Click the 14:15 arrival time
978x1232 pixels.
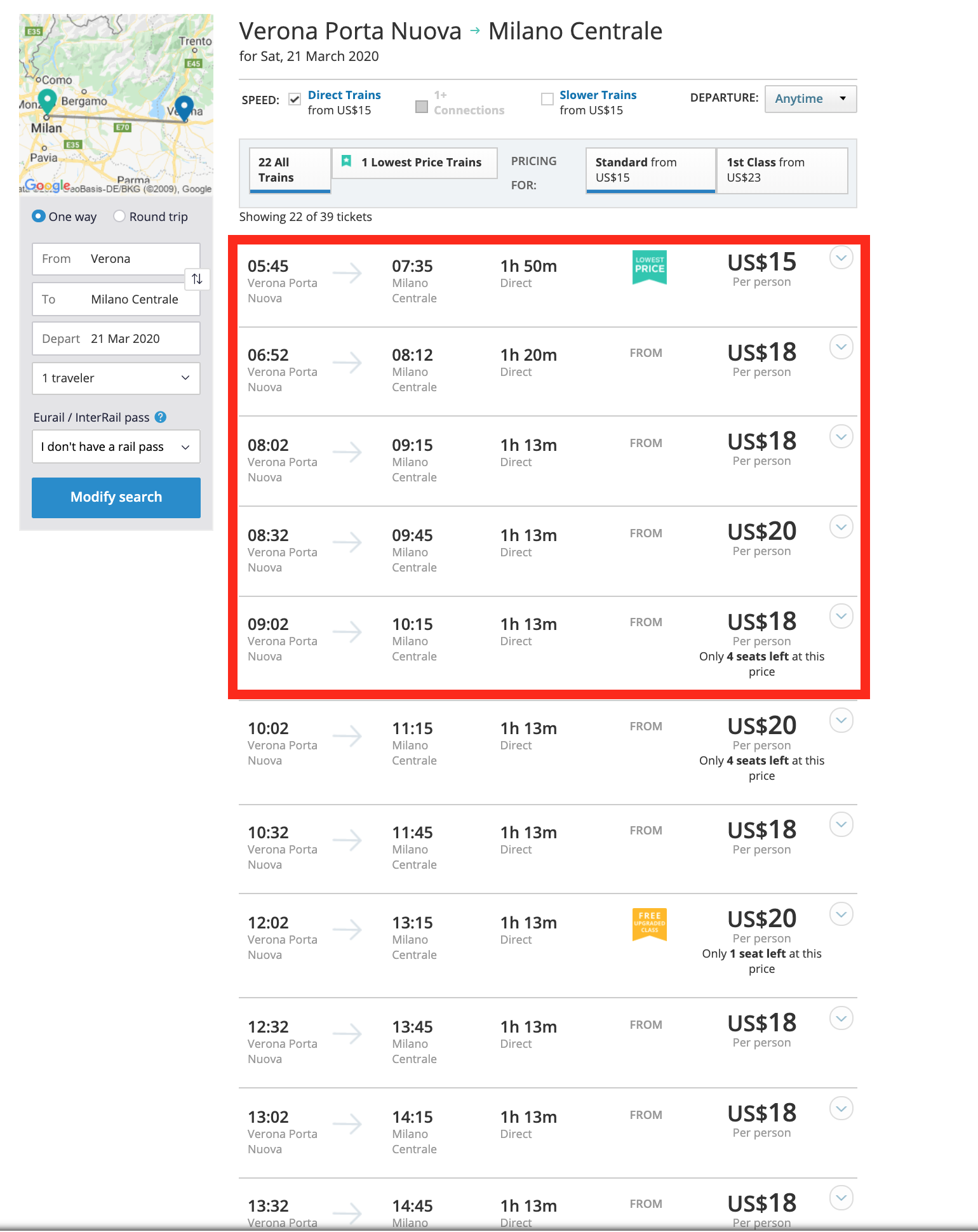412,1117
